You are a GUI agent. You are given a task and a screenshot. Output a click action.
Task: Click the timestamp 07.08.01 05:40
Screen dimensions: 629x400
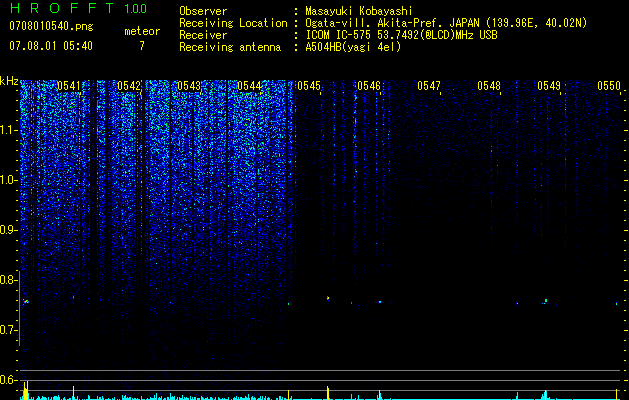[51, 46]
